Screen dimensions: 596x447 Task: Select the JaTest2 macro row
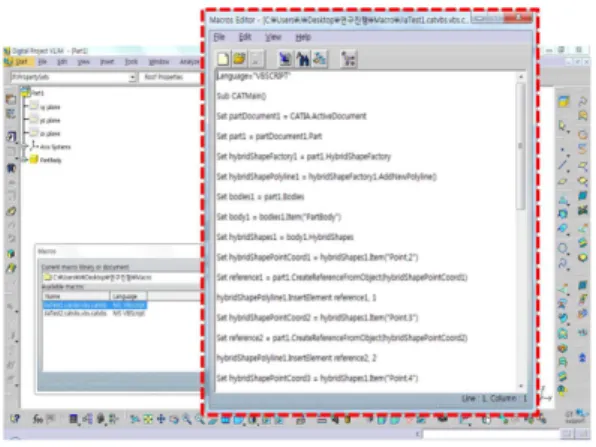(94, 313)
